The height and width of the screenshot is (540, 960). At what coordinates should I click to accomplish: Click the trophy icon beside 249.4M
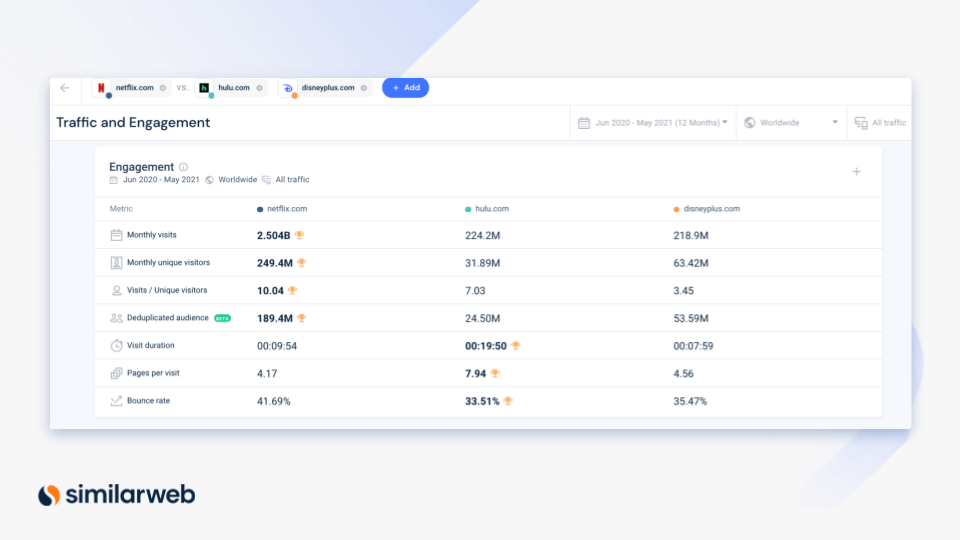[302, 263]
